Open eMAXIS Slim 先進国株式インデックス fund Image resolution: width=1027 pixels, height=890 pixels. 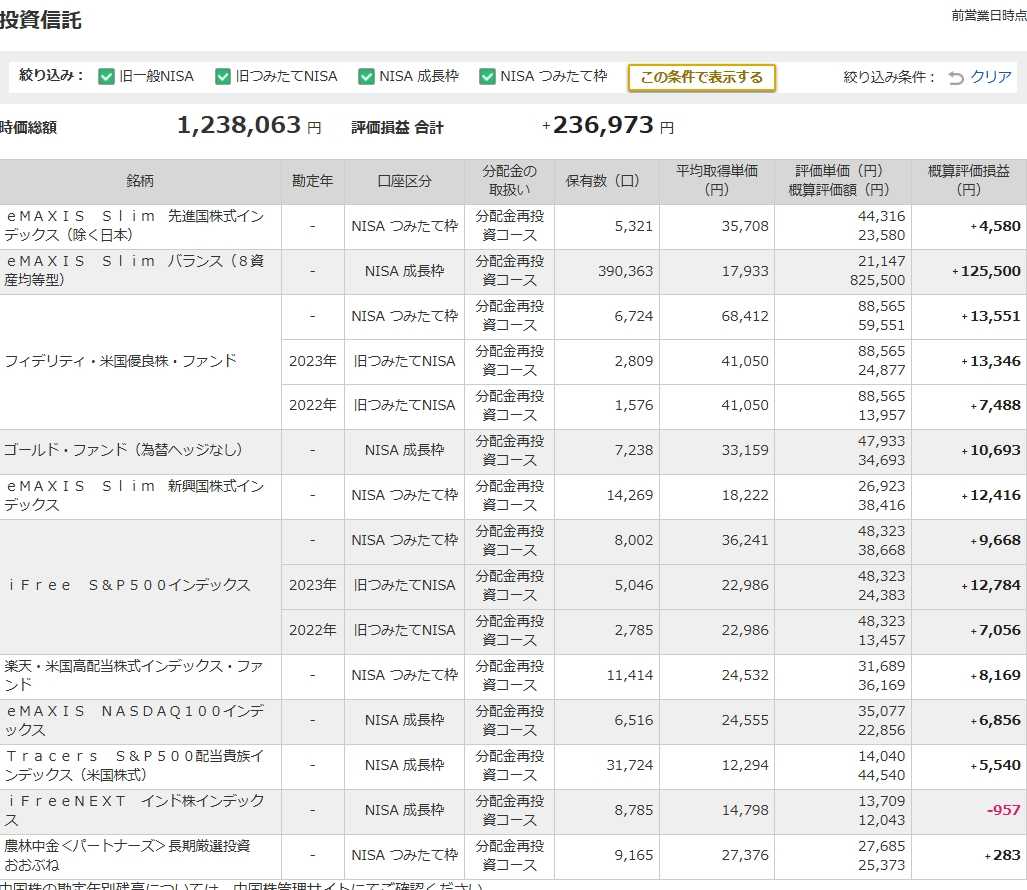(134, 225)
